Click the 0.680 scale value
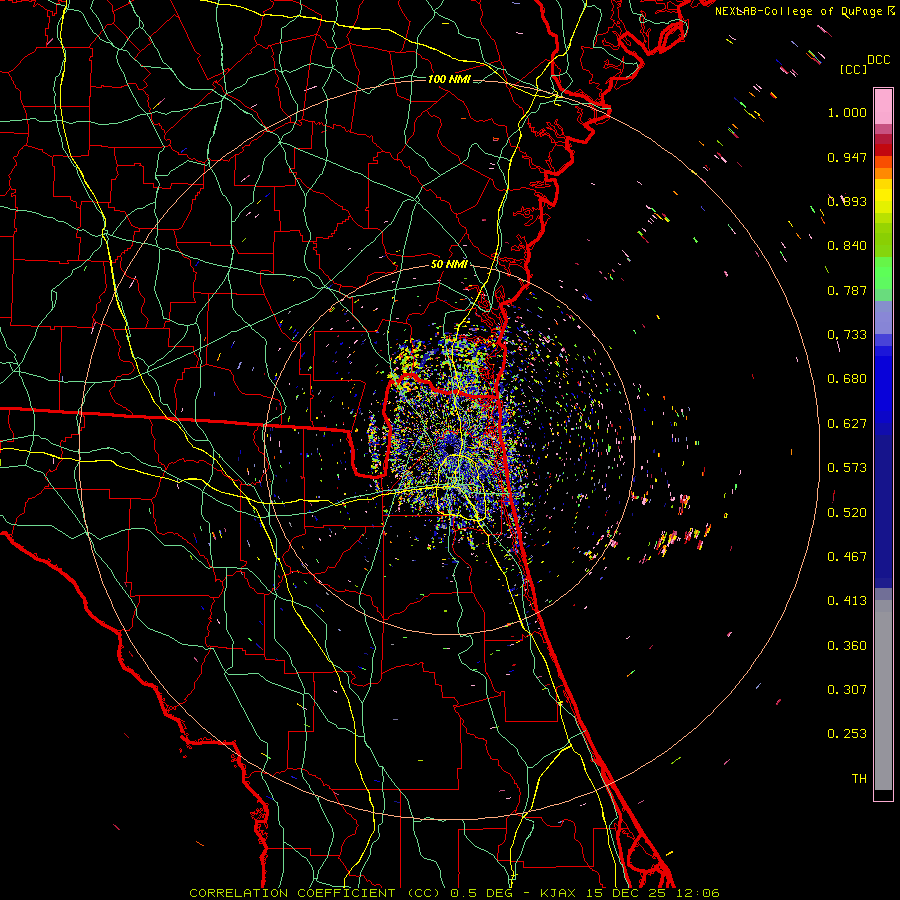 tap(847, 379)
